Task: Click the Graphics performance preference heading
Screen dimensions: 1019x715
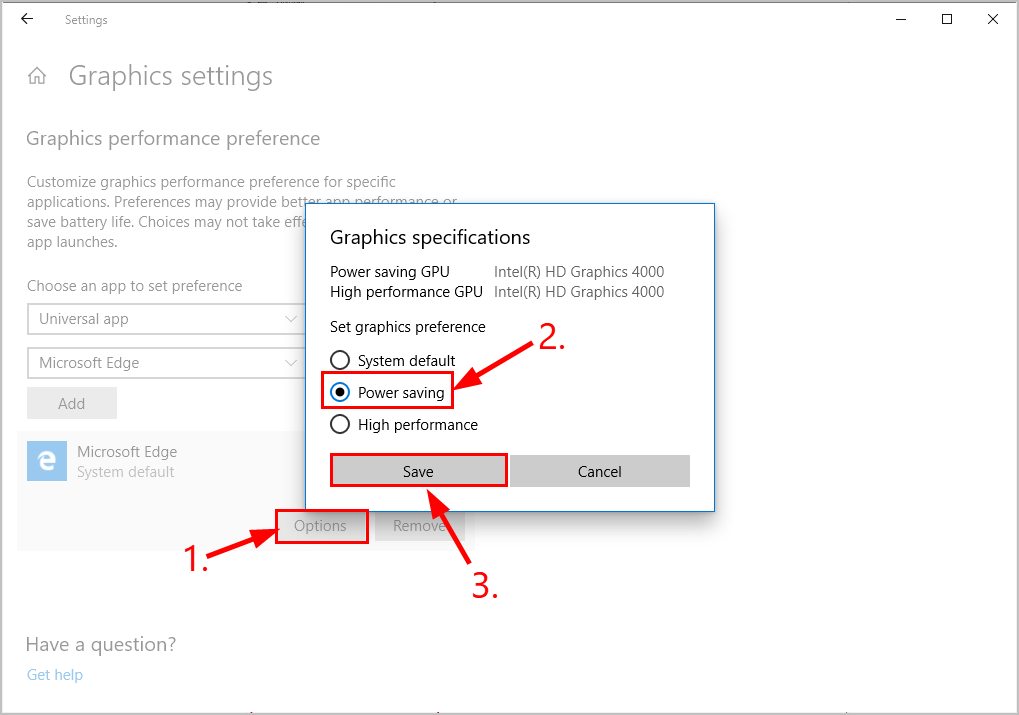Action: click(x=173, y=138)
